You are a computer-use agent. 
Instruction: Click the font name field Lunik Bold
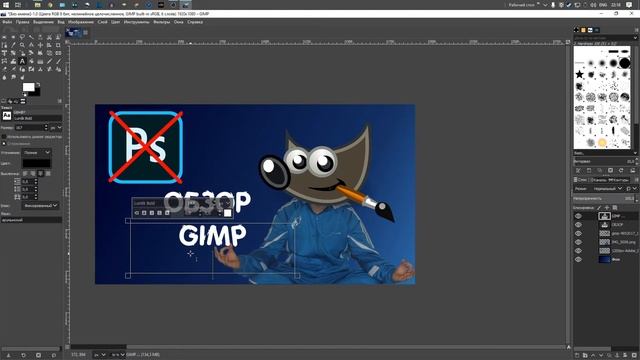[38, 118]
